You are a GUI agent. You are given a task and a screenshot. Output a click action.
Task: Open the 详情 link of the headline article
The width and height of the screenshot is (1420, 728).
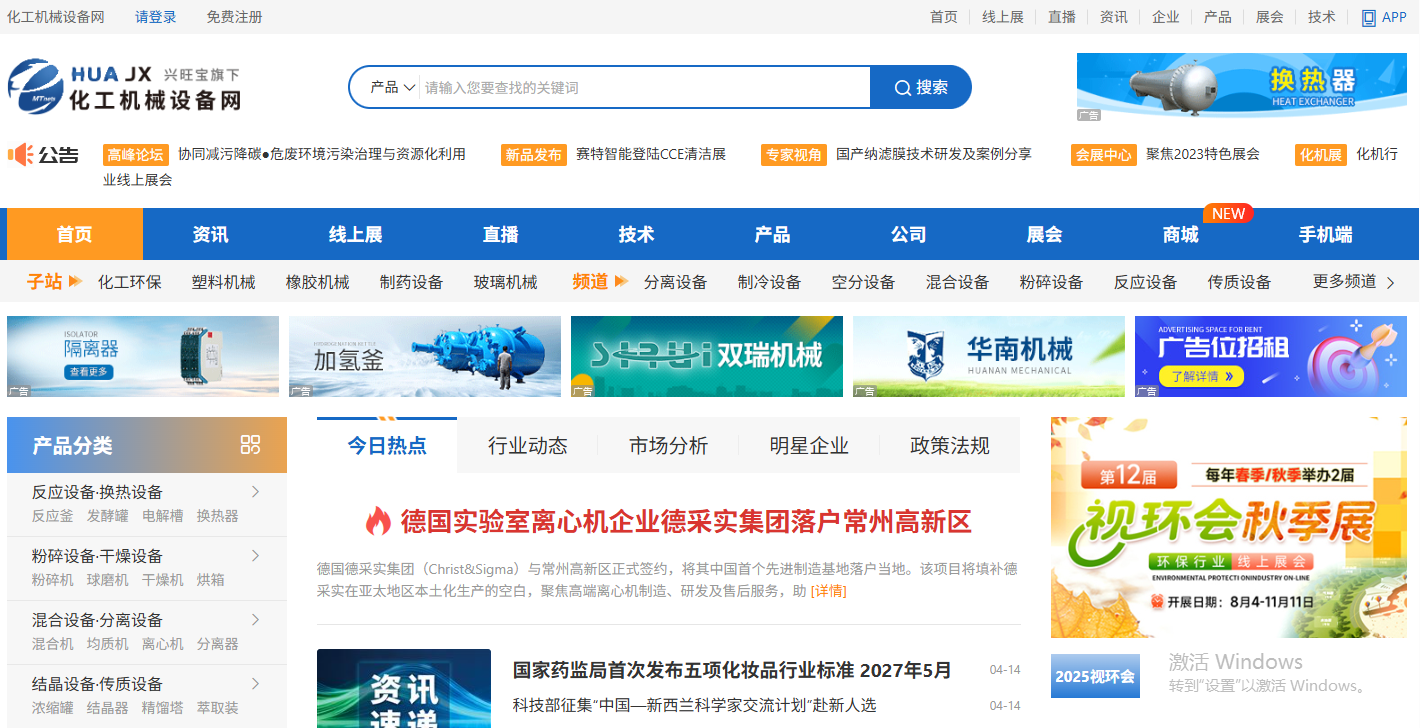(827, 591)
